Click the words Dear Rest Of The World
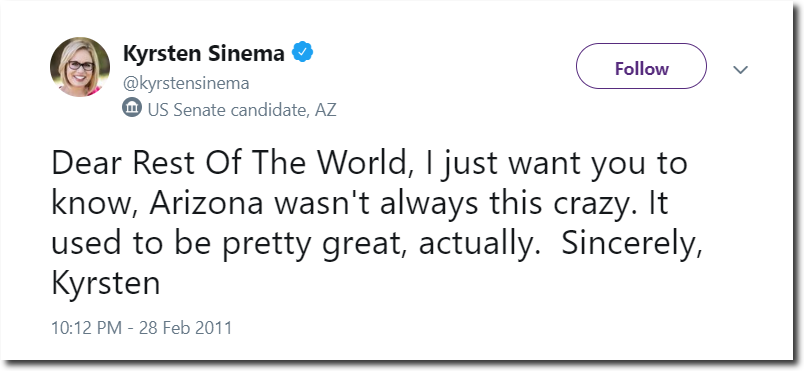Image resolution: width=804 pixels, height=371 pixels. pyautogui.click(x=229, y=163)
